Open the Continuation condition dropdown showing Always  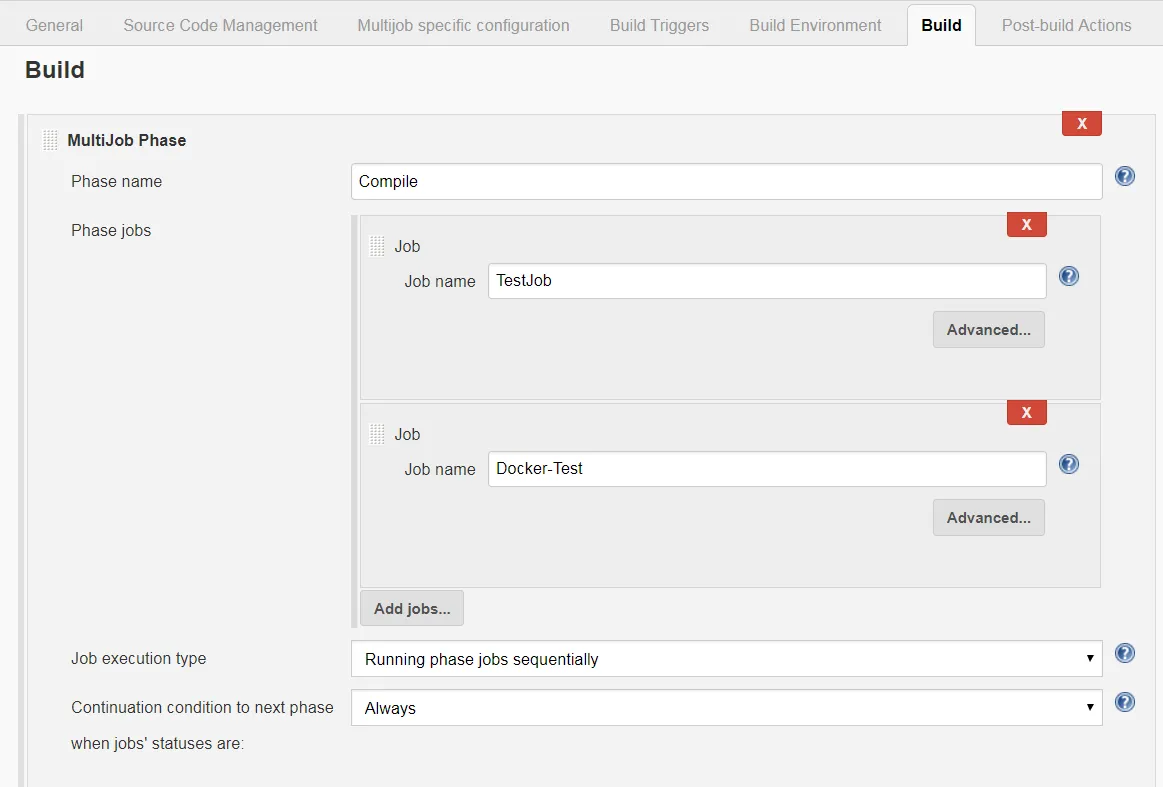pyautogui.click(x=726, y=708)
